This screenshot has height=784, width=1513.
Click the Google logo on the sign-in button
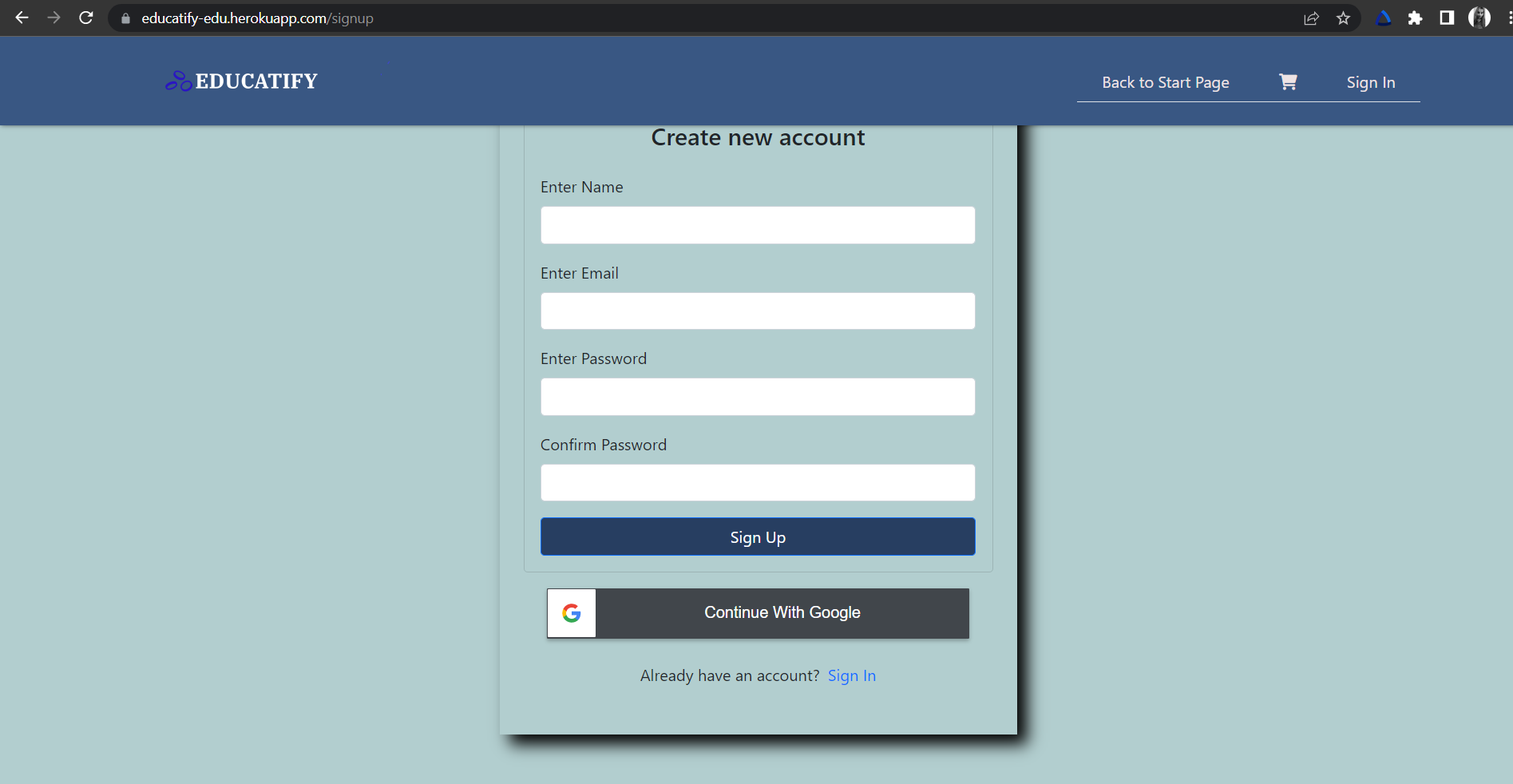pos(571,613)
